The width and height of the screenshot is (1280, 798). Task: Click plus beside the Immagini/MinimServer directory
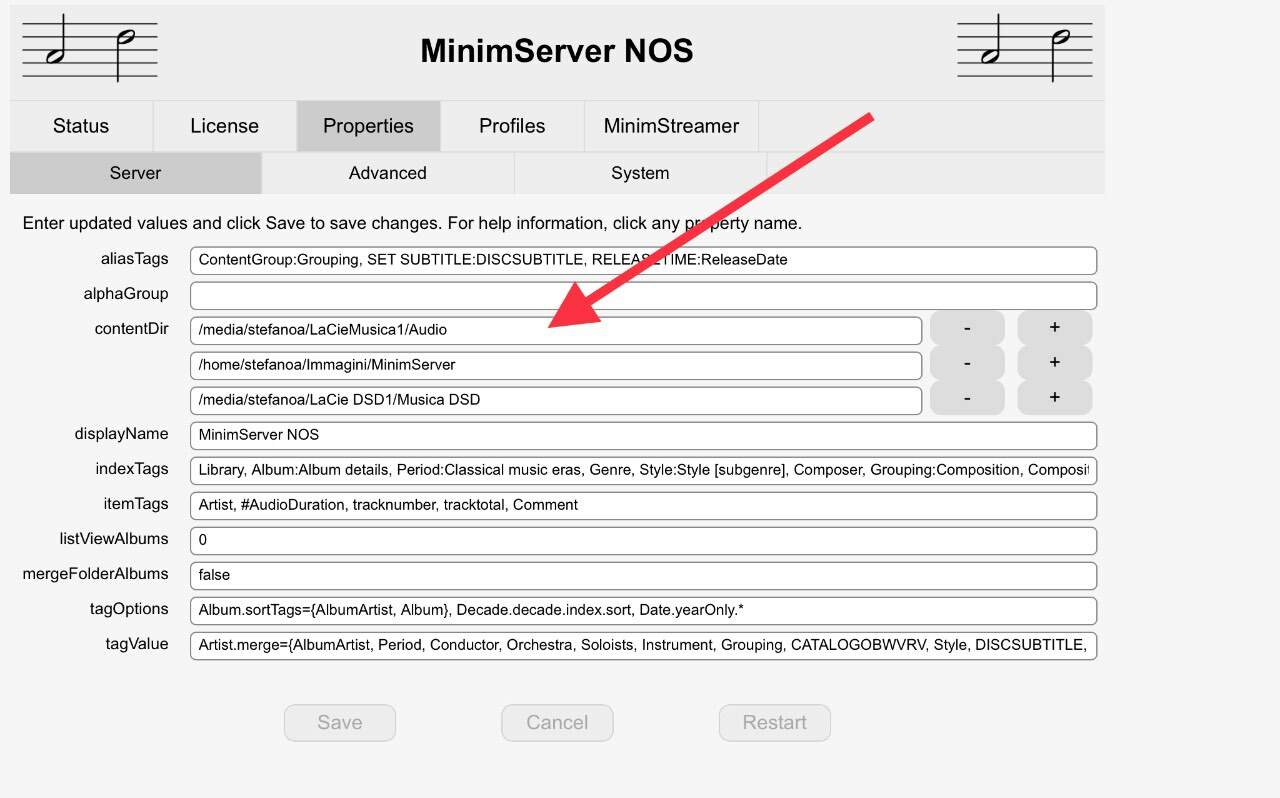[1055, 363]
